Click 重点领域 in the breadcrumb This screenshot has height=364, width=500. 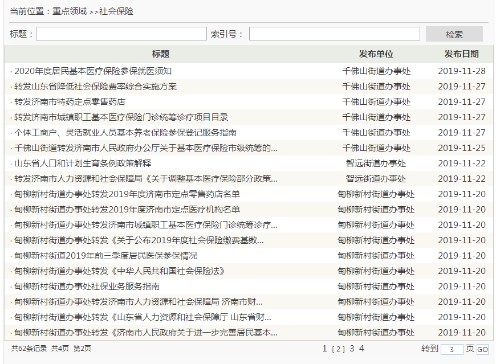pos(70,11)
